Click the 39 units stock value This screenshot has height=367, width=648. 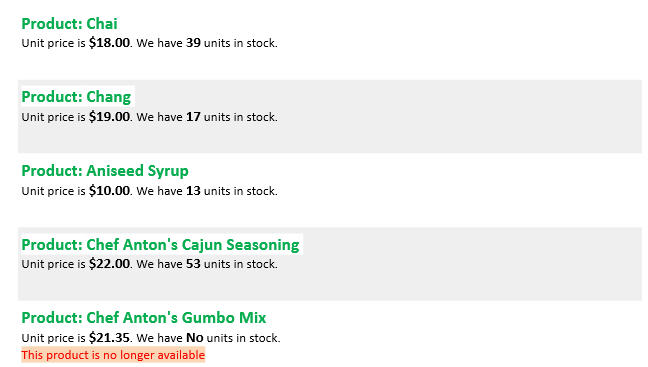tap(193, 43)
